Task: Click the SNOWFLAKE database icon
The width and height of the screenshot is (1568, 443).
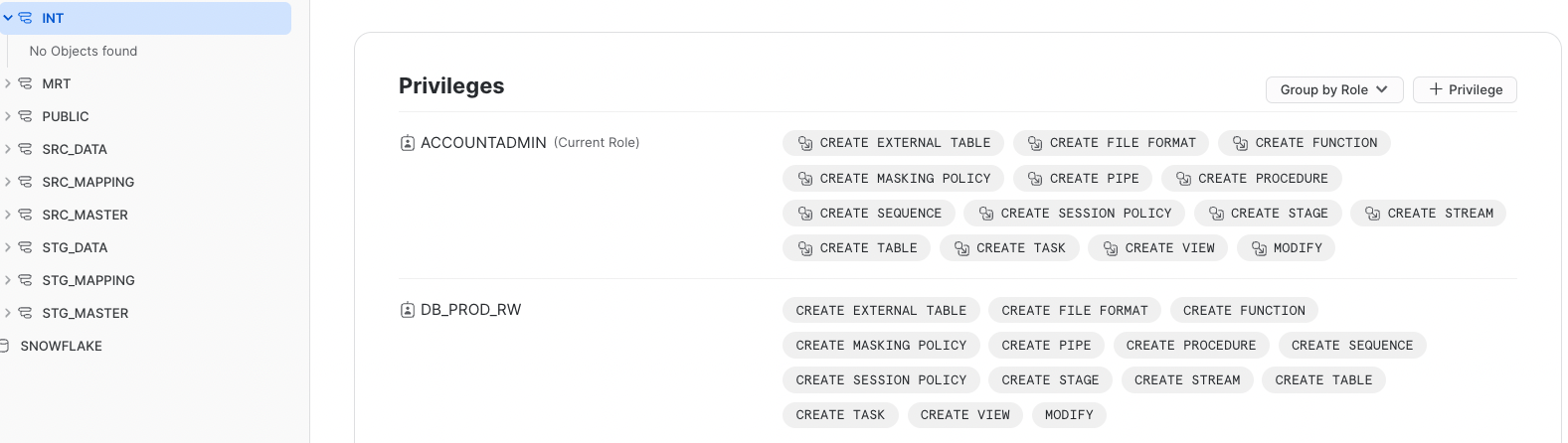Action: (x=5, y=346)
